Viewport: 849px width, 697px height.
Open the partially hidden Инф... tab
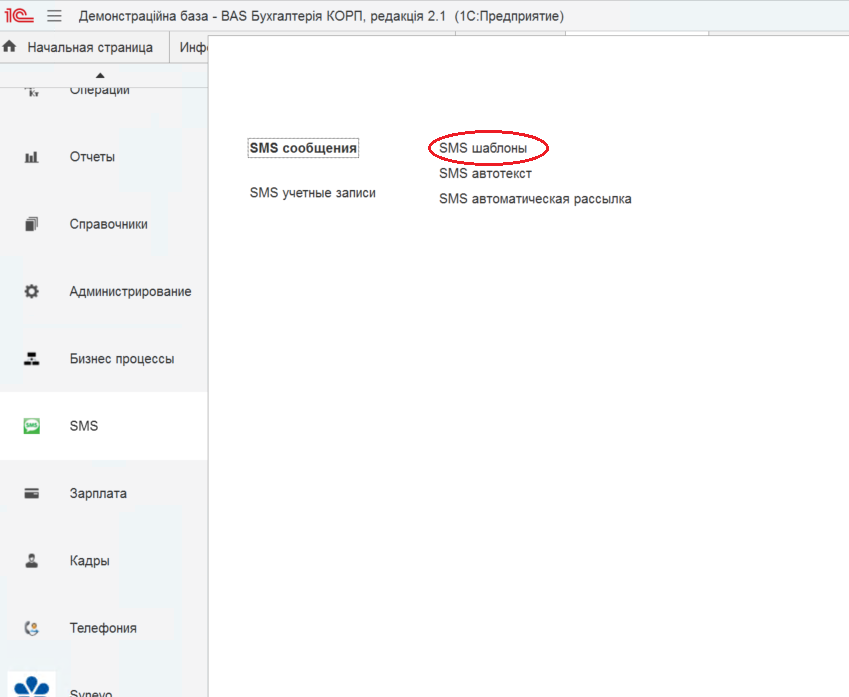192,48
